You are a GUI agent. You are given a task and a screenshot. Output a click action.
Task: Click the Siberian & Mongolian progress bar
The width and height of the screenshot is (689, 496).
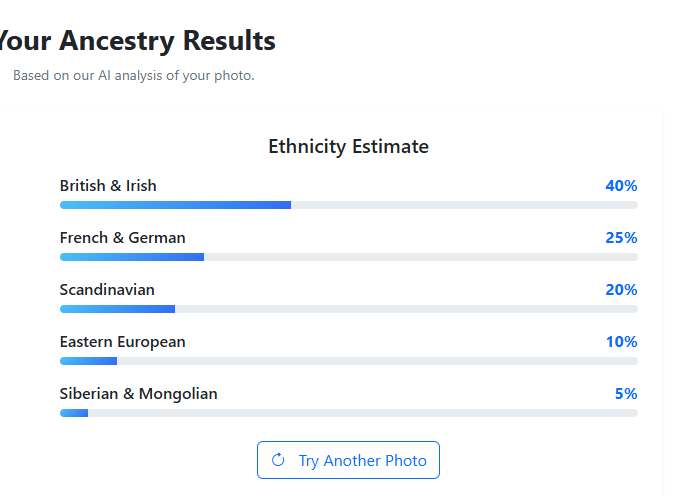(x=348, y=413)
